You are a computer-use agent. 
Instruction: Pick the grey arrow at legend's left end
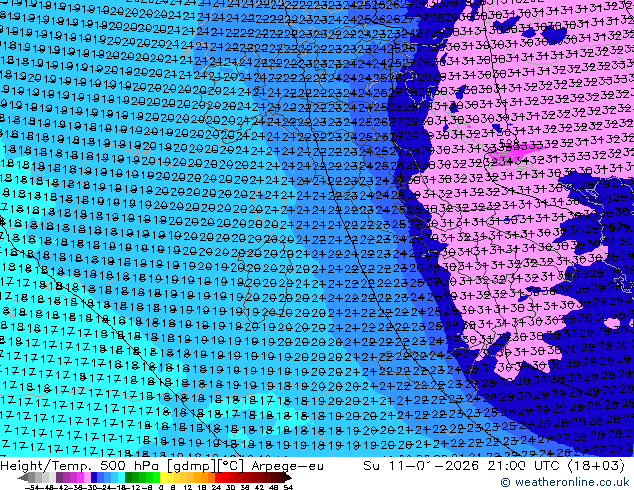(22, 478)
